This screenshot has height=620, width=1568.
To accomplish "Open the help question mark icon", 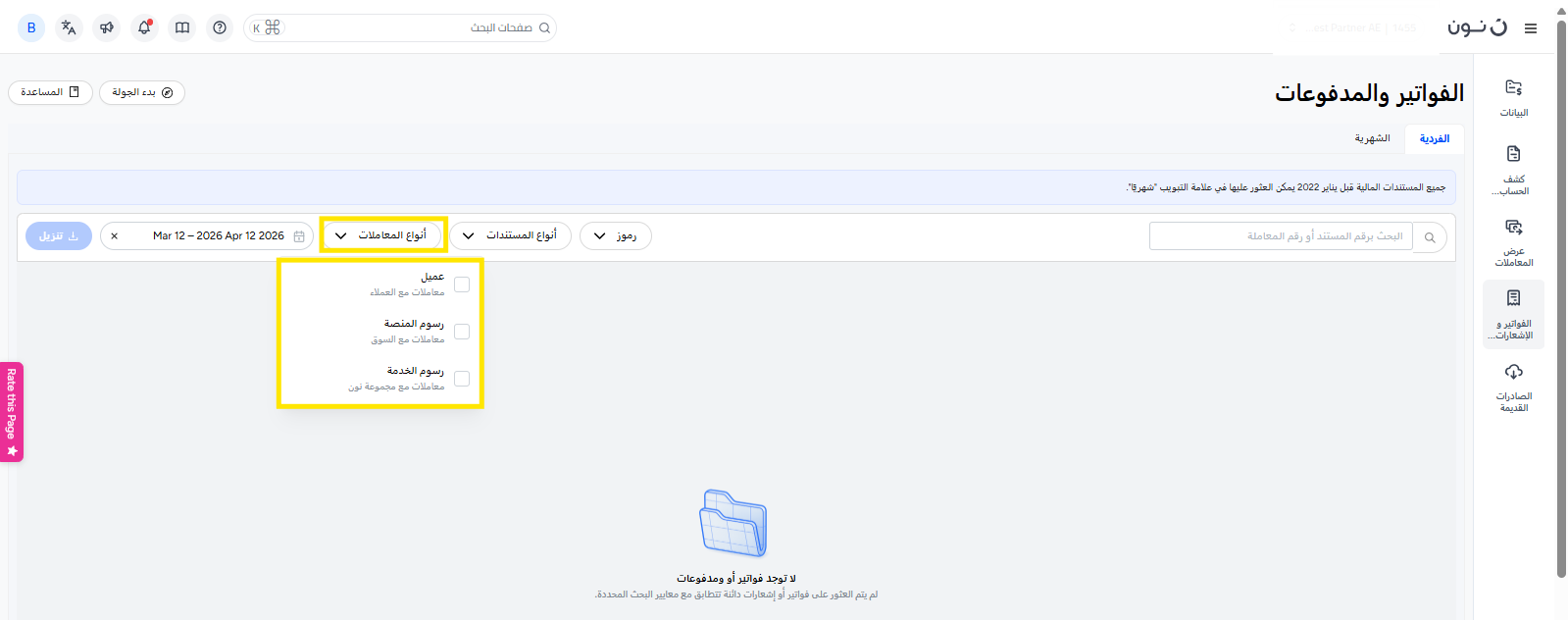I will [220, 27].
